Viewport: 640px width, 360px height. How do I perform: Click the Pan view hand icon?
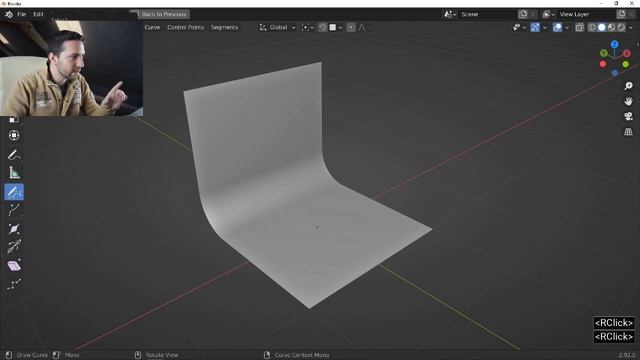point(628,101)
